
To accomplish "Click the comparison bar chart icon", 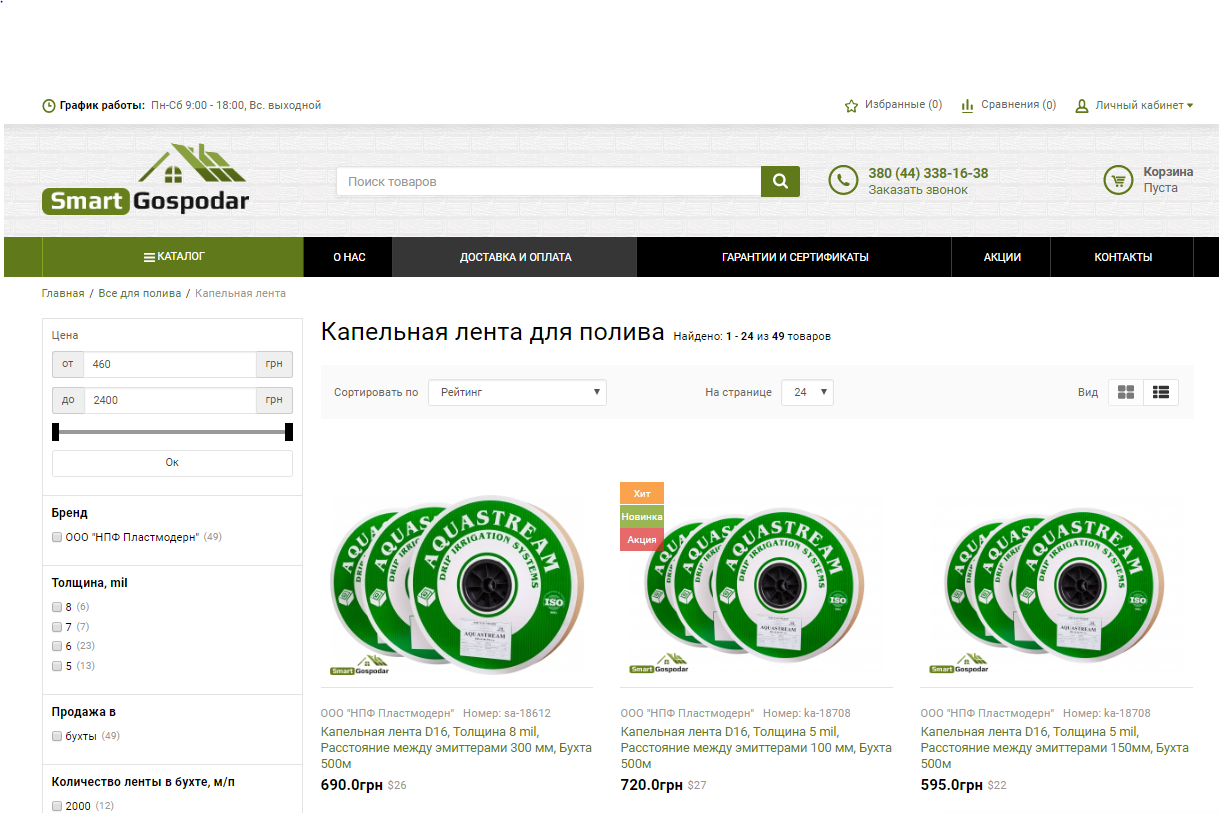I will point(967,105).
